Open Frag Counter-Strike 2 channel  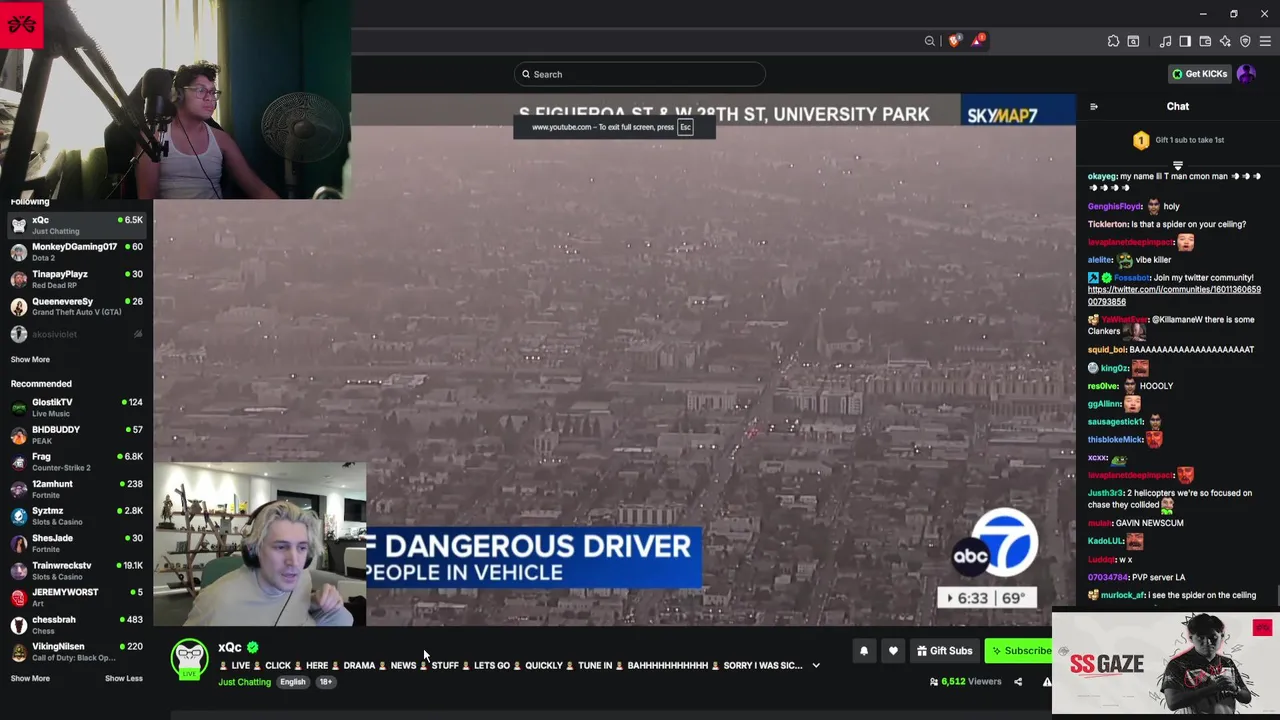[x=77, y=462]
